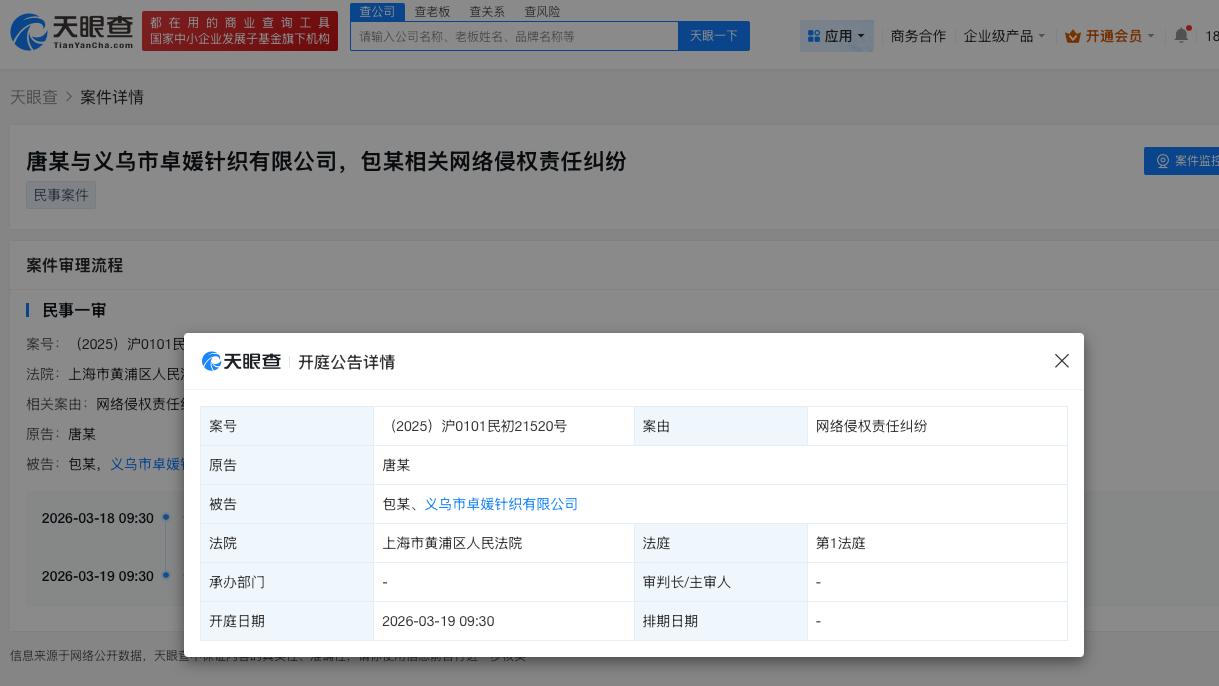Click the company search input field
1219x686 pixels.
(514, 35)
